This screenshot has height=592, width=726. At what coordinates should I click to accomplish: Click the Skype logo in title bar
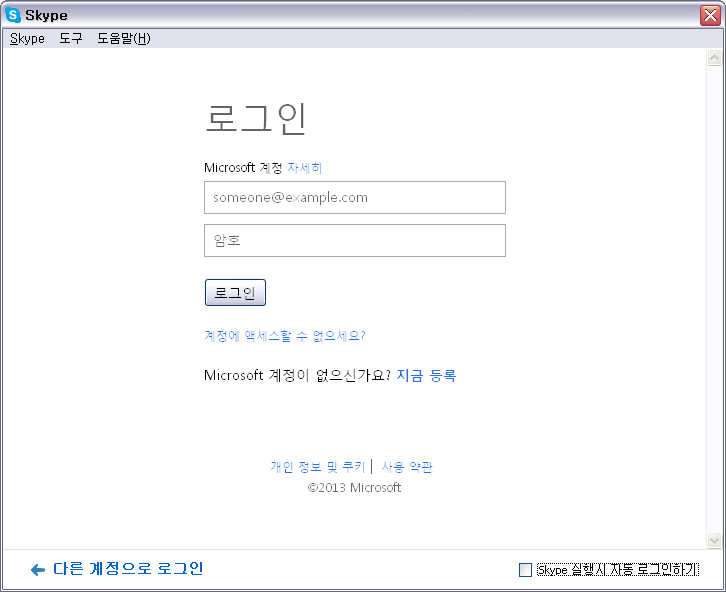[x=13, y=15]
